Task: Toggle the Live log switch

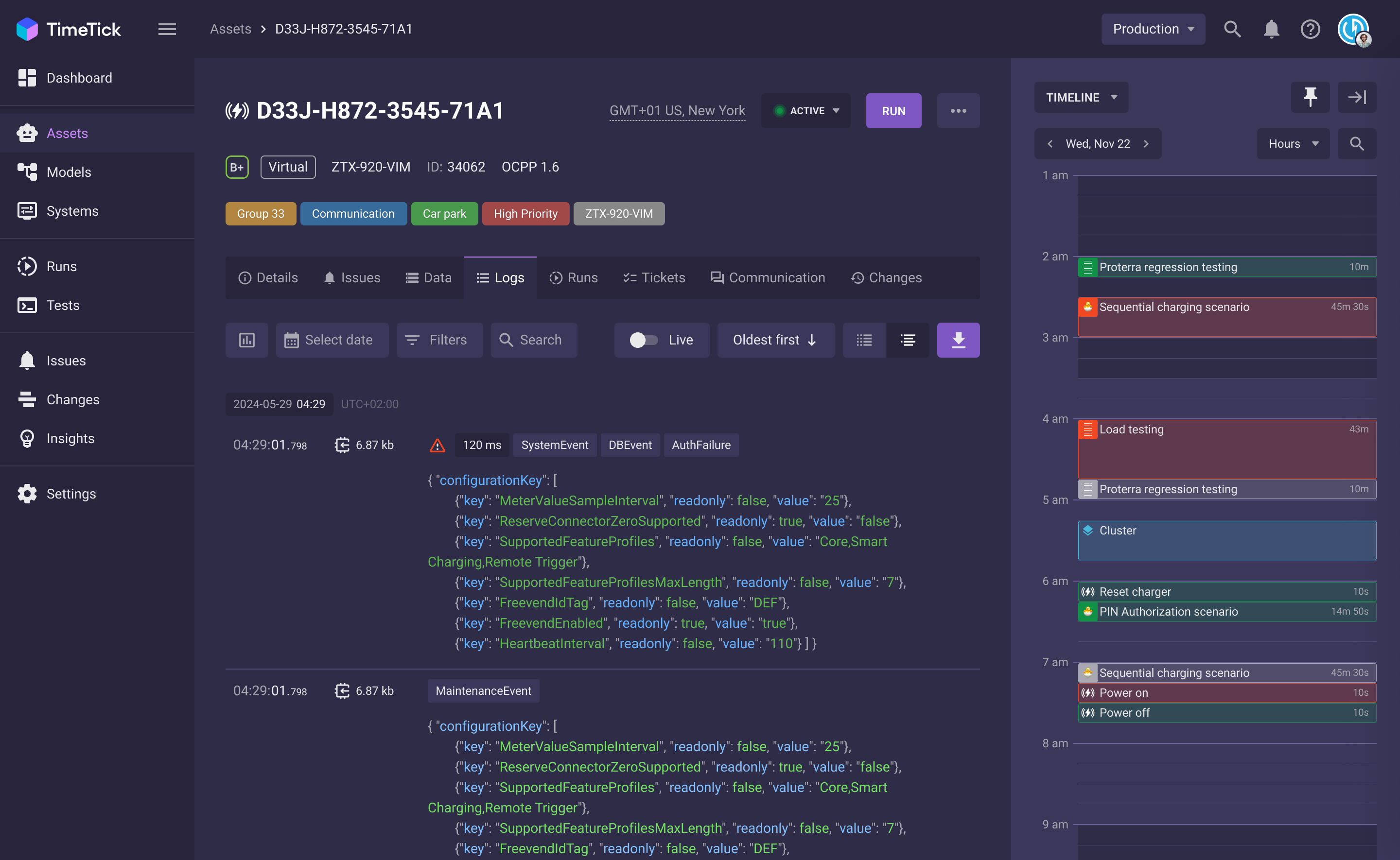Action: [x=644, y=340]
